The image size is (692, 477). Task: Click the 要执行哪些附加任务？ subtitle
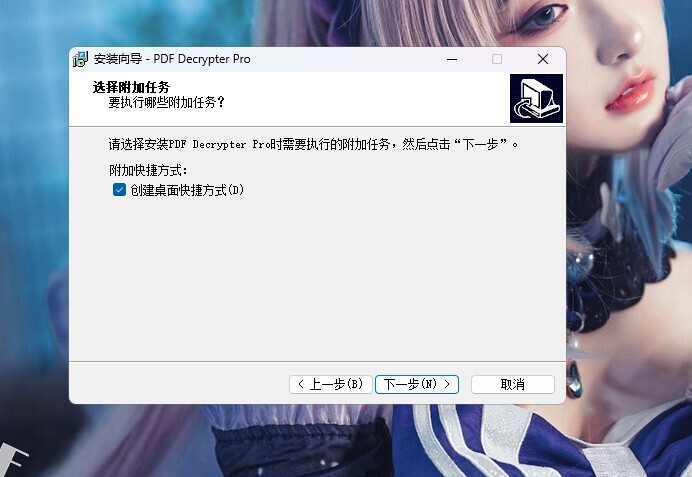[167, 102]
